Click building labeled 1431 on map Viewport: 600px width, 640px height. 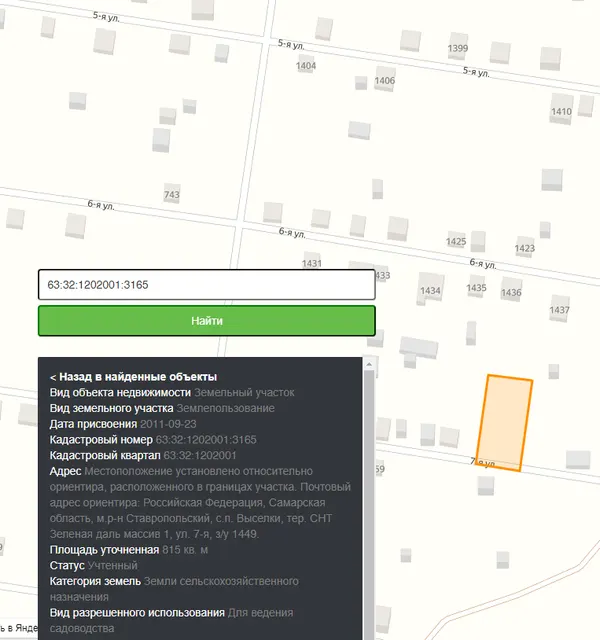click(311, 263)
